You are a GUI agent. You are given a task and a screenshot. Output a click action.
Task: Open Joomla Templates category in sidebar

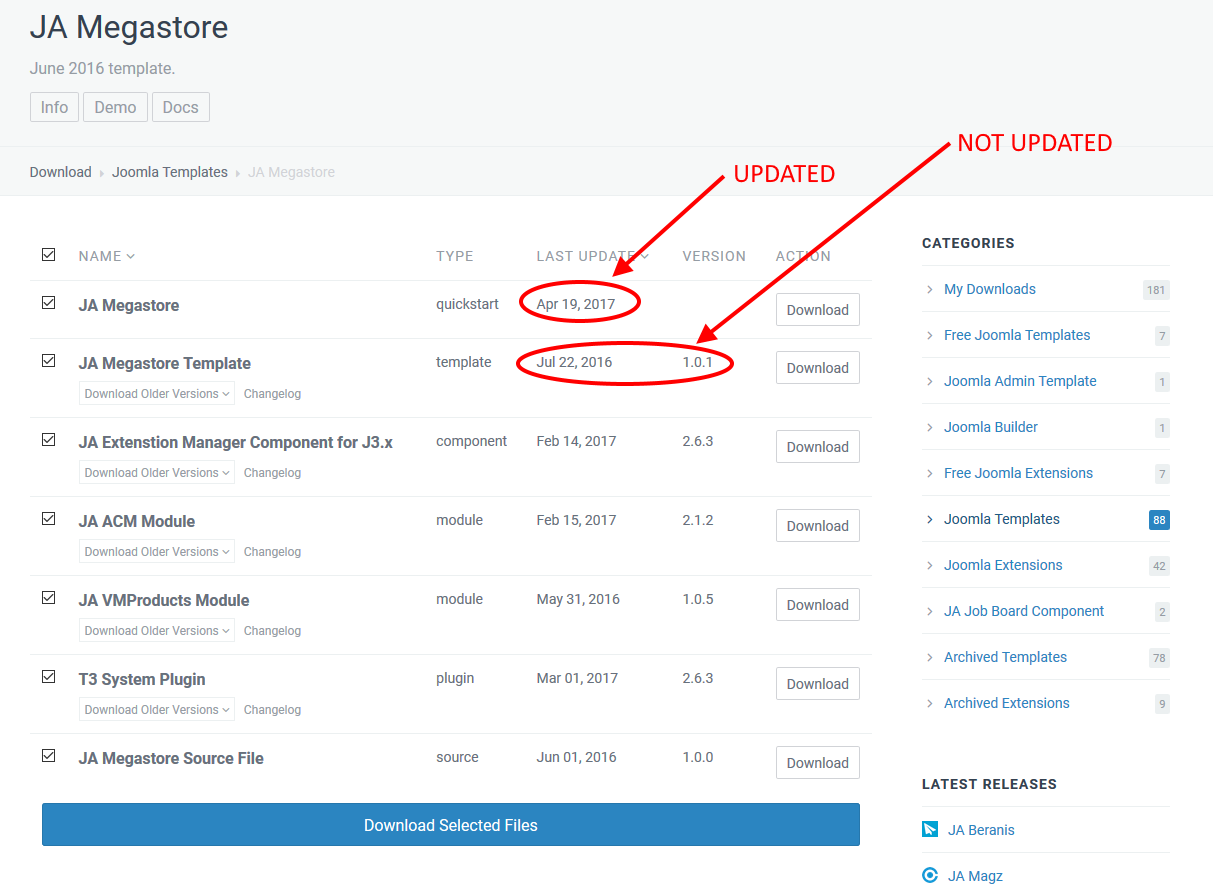(x=1002, y=519)
